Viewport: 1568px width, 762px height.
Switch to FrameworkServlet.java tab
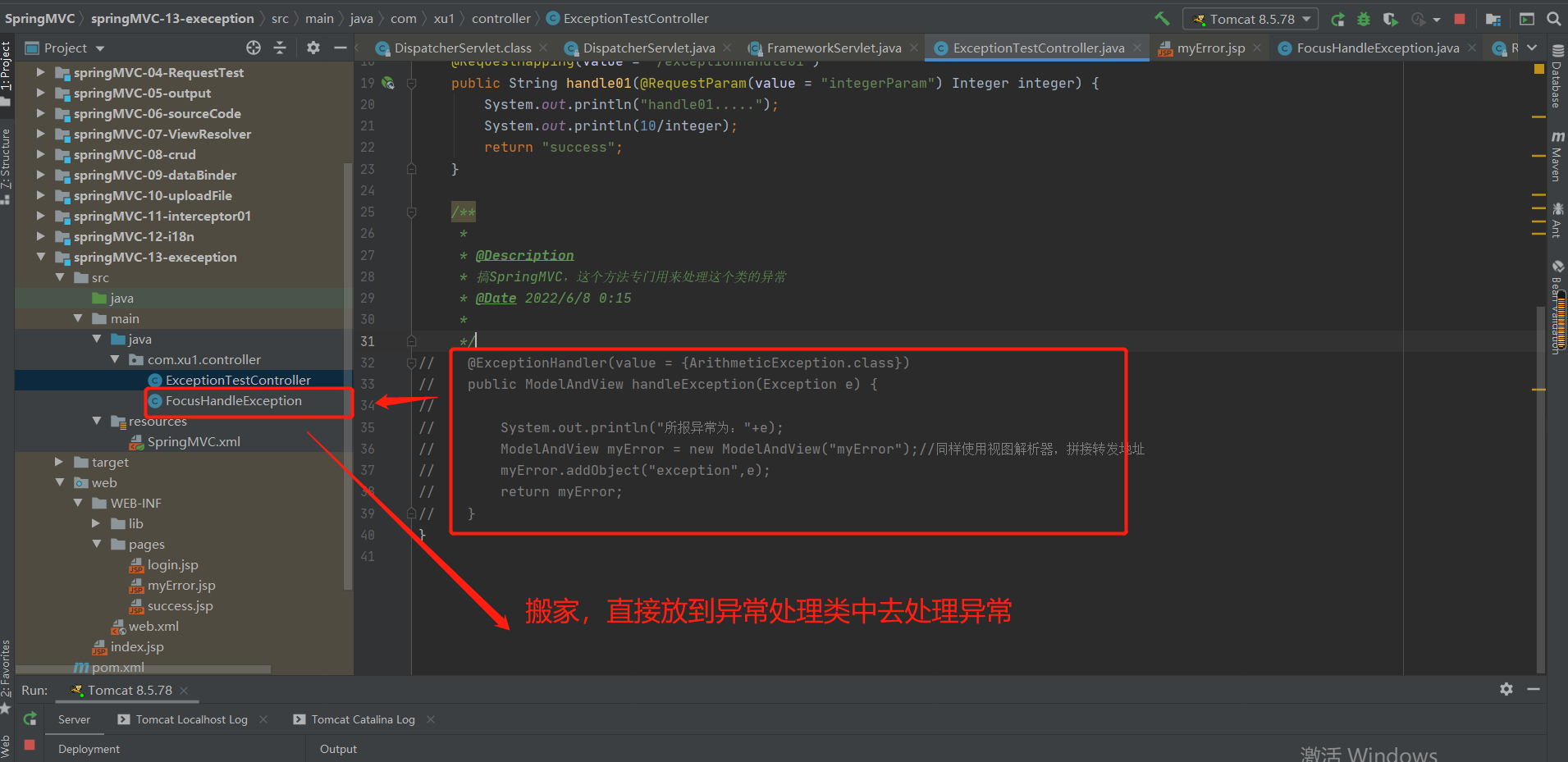[833, 48]
